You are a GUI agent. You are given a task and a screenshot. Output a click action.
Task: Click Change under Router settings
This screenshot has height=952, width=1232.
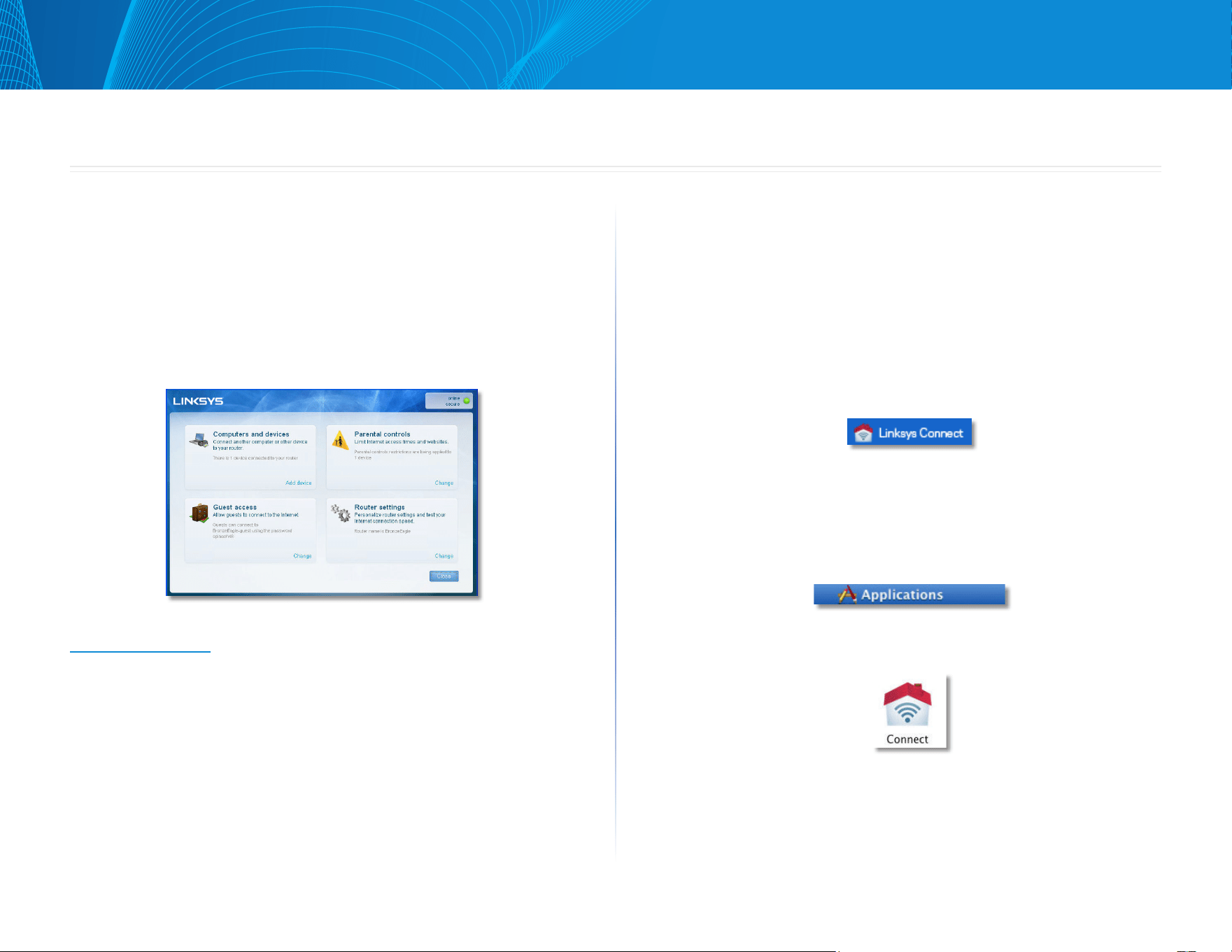(444, 556)
